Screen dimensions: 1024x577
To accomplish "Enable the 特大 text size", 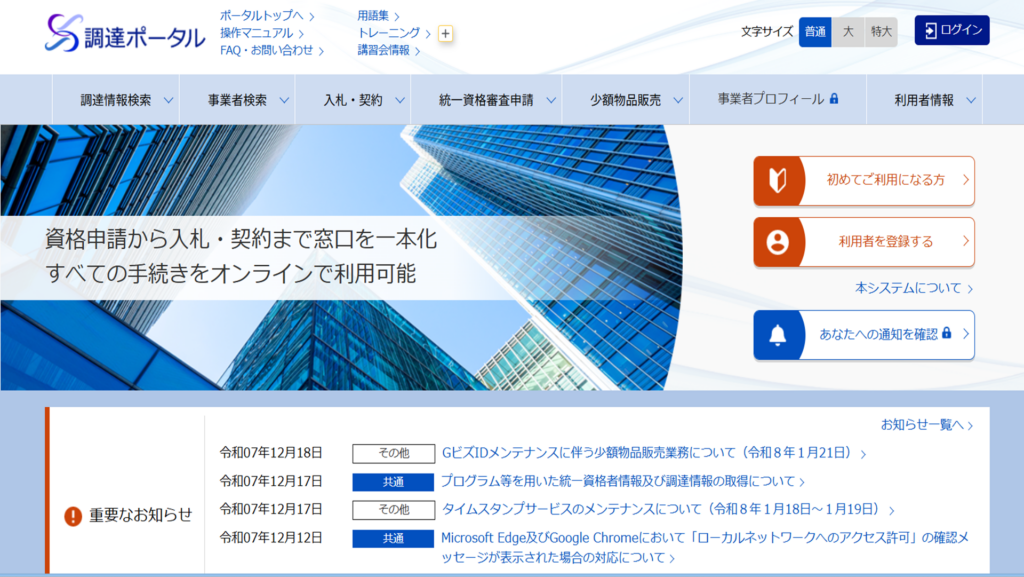I will tap(880, 32).
